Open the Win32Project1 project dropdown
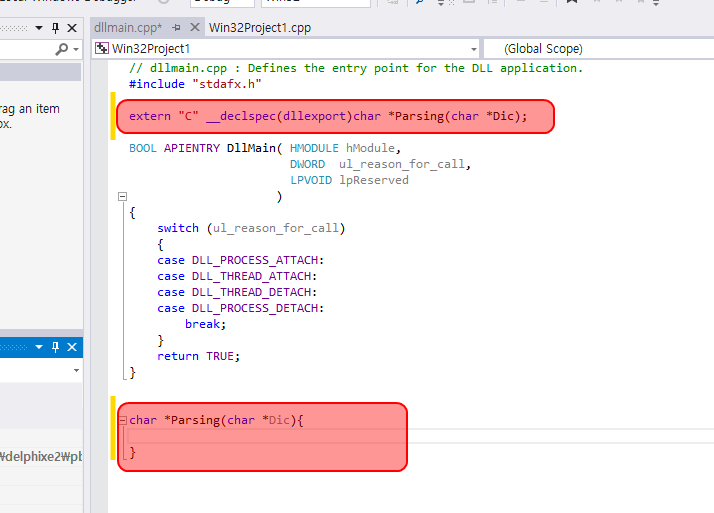The image size is (714, 513). point(474,48)
